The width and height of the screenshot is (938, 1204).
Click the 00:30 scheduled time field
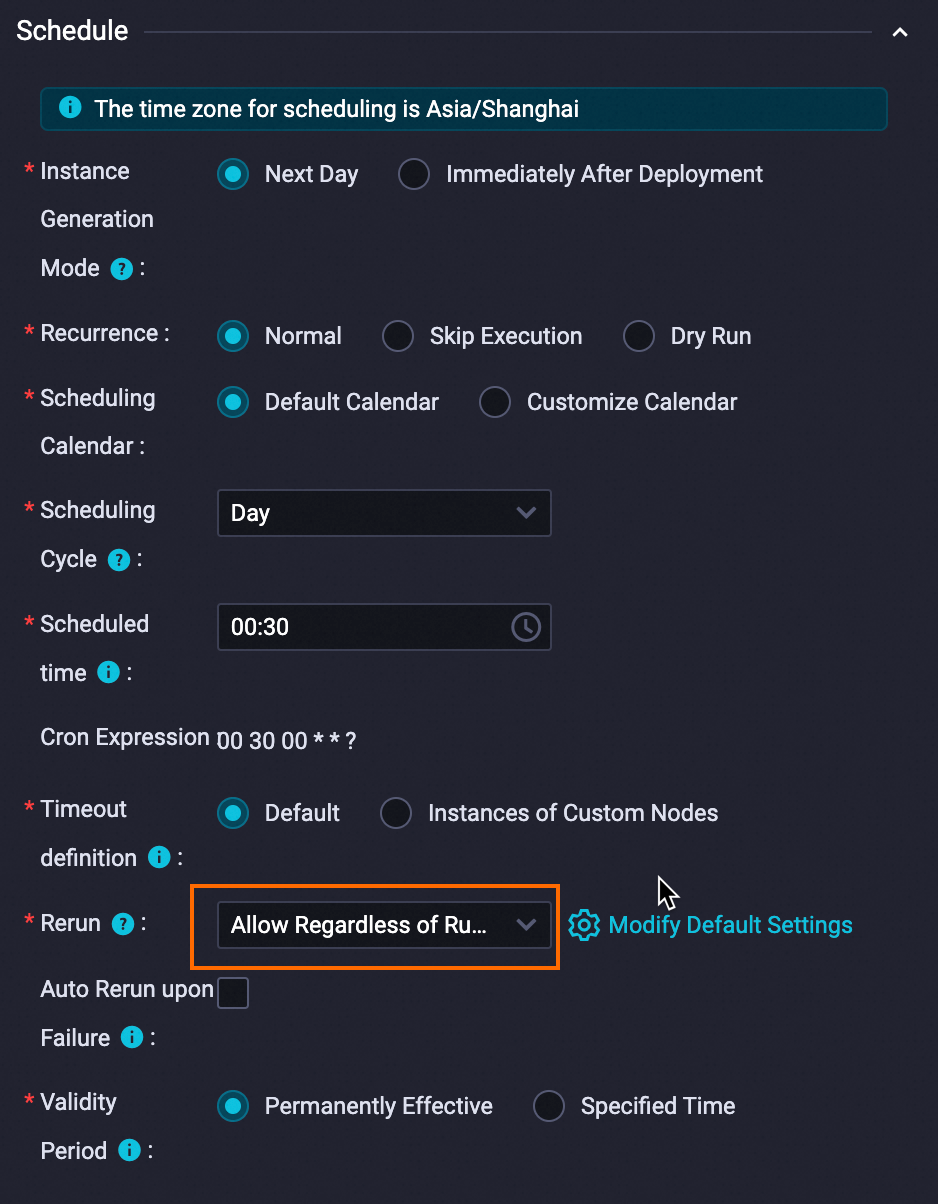365,627
